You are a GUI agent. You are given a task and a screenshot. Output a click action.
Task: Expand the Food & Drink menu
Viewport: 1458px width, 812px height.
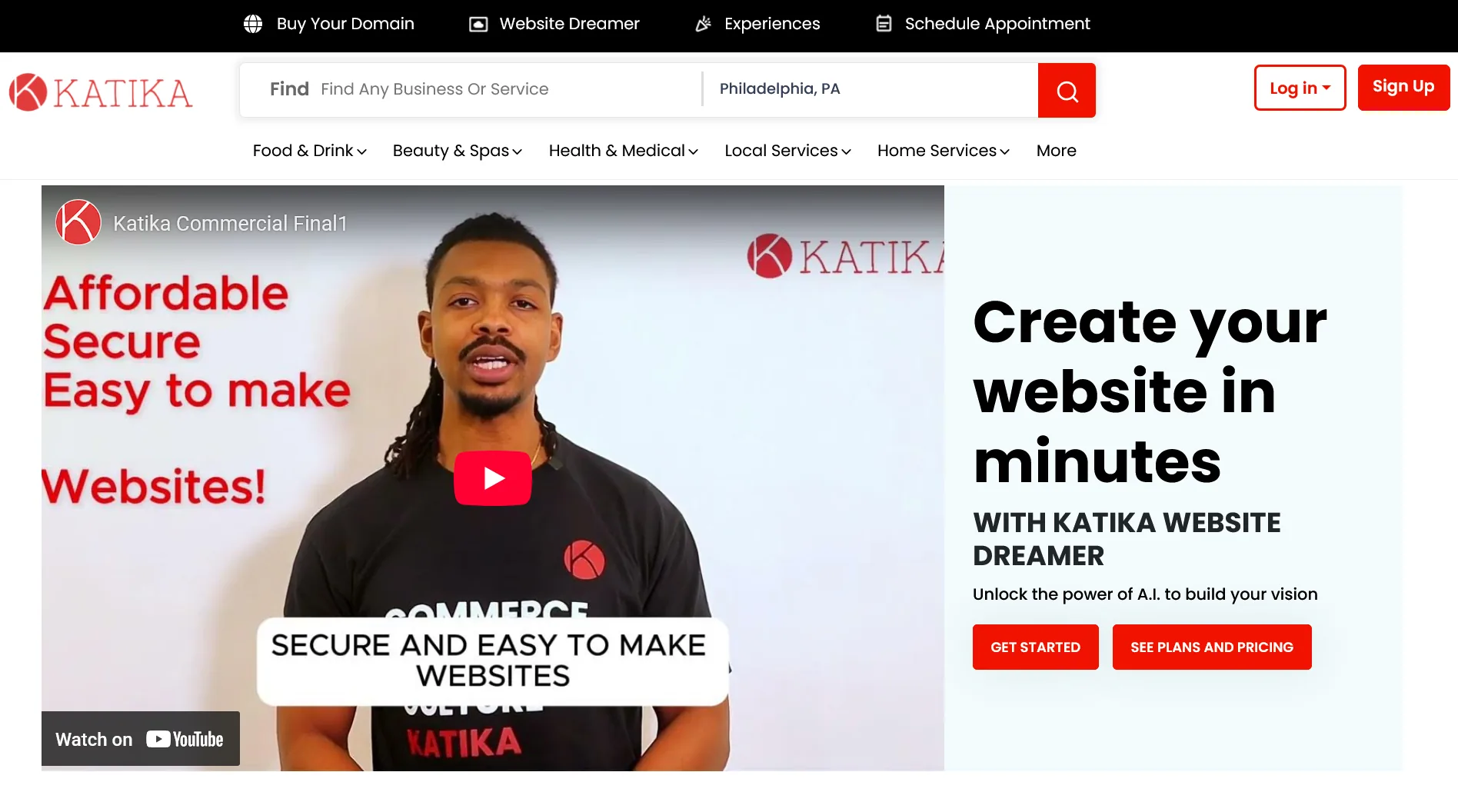[310, 151]
